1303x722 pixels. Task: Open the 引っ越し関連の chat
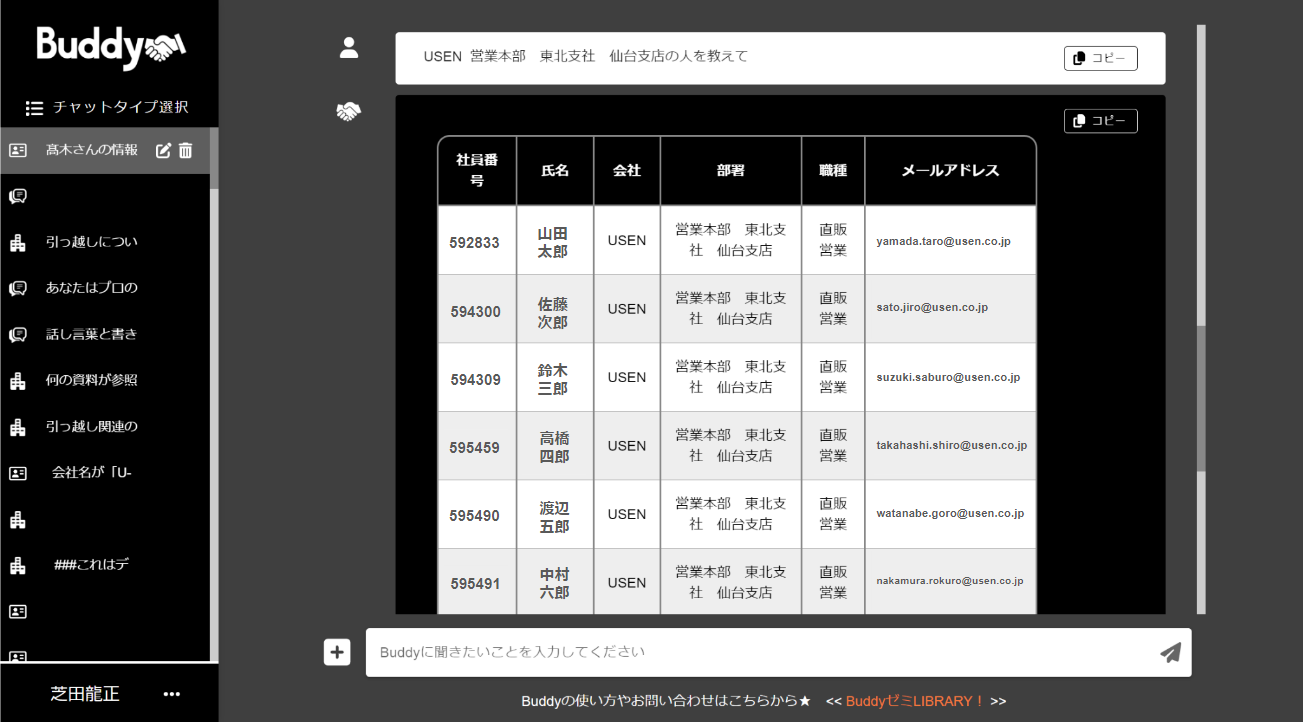pyautogui.click(x=92, y=426)
